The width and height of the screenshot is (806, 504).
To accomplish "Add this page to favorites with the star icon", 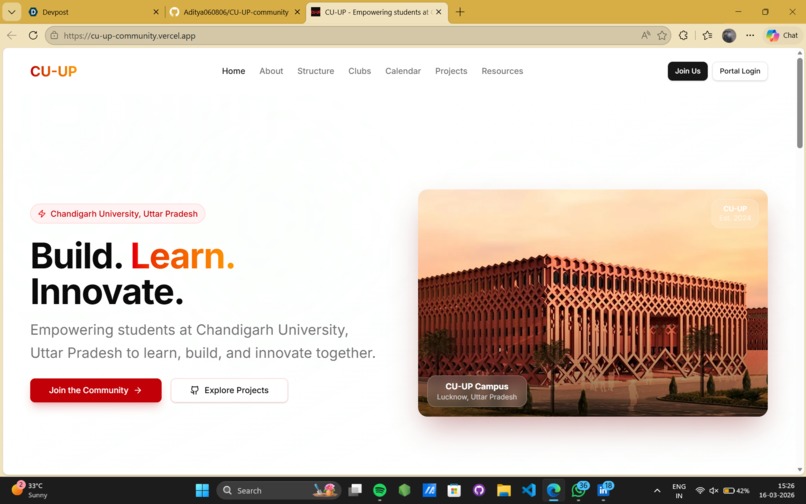I will click(x=662, y=35).
